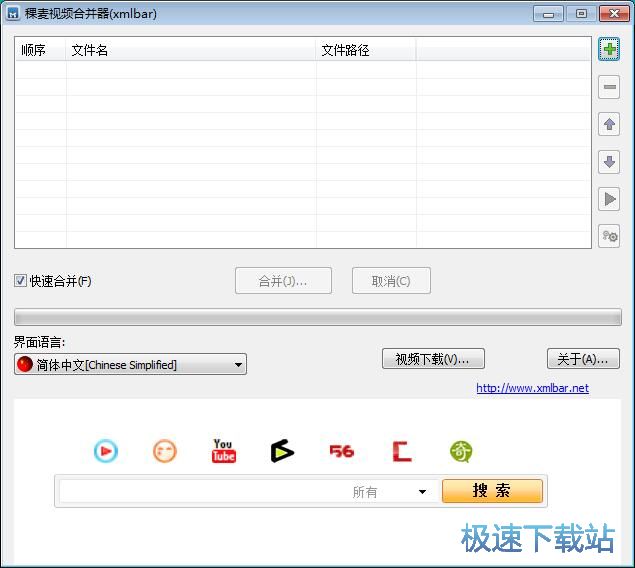Click the blue play circle video site icon

pos(106,451)
